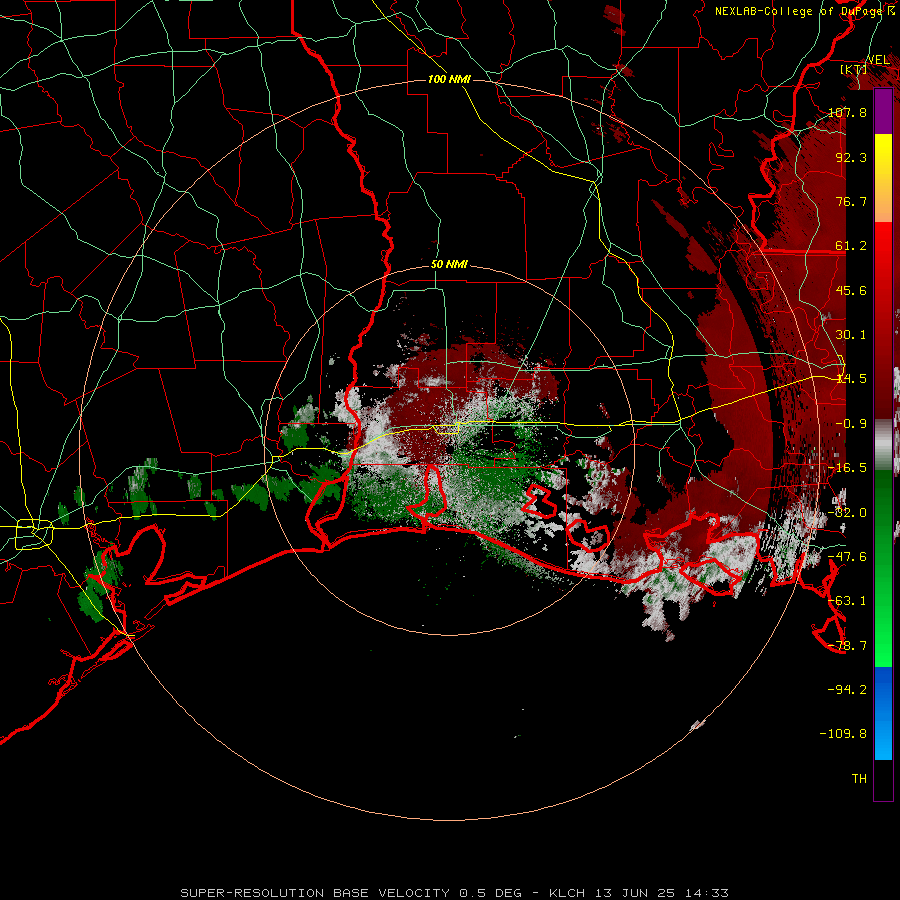This screenshot has height=900, width=900.
Task: Select the 30.1 velocity scale value
Action: [x=851, y=335]
